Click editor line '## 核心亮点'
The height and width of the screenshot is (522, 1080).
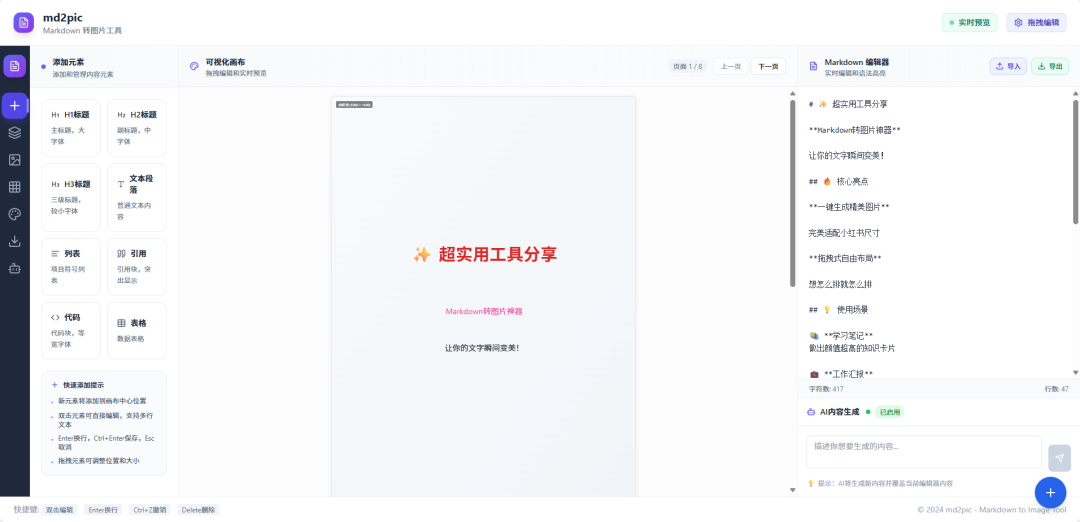[838, 181]
